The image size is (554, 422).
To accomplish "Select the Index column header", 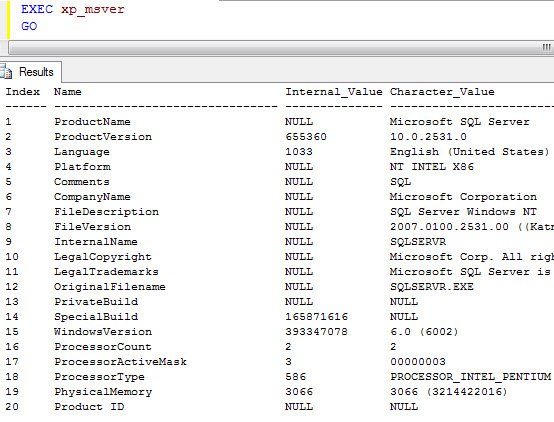I will 23,92.
